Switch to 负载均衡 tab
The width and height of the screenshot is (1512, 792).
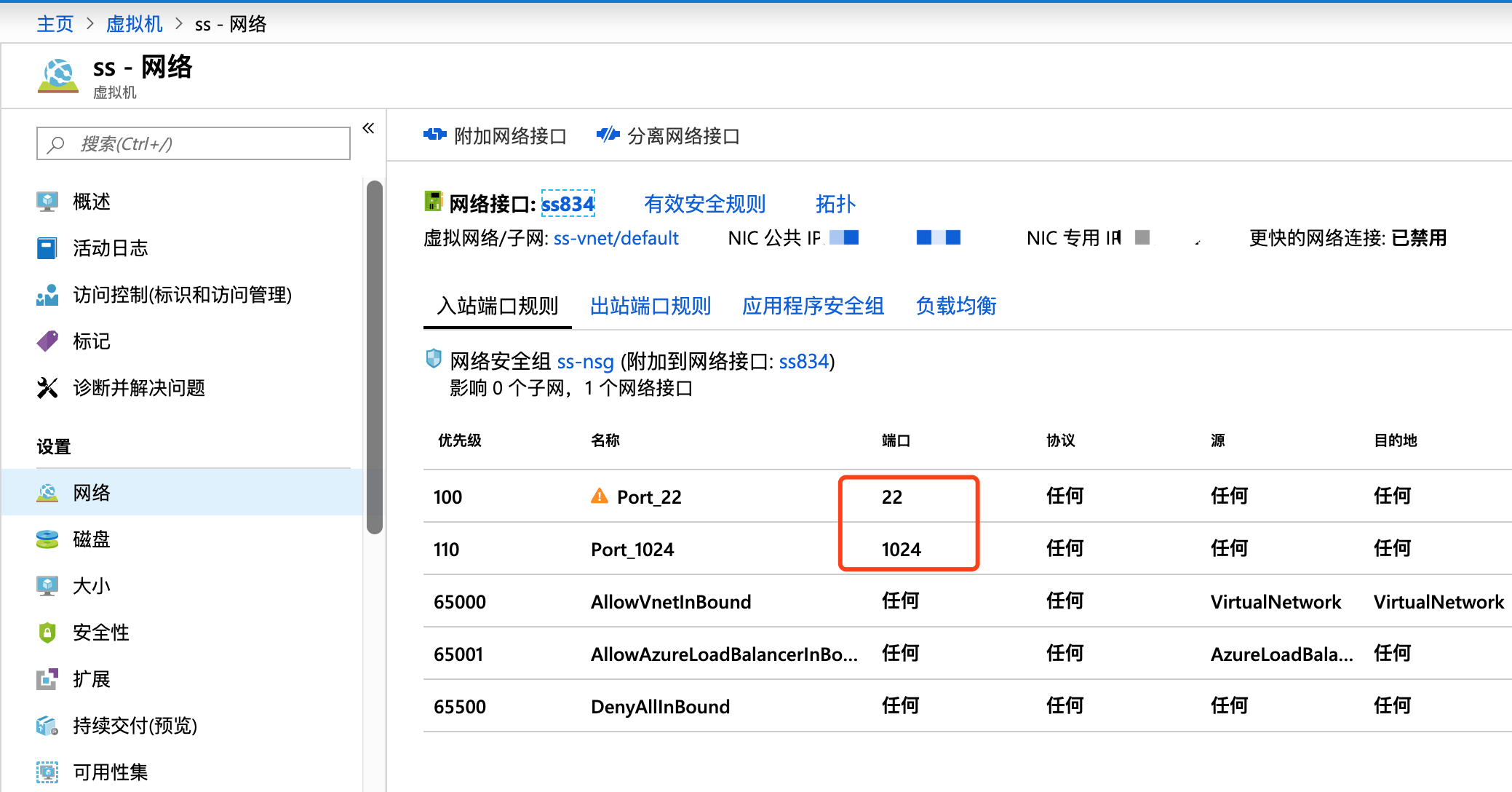click(956, 306)
